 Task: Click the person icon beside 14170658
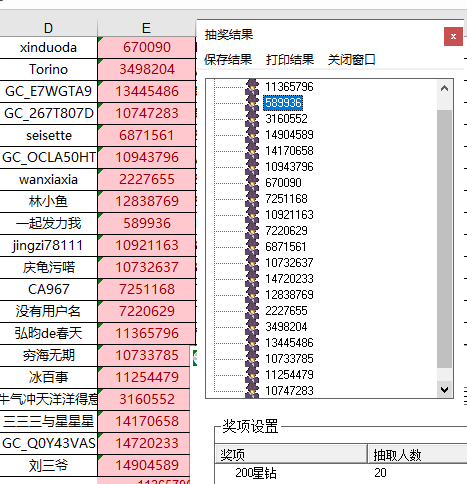point(252,151)
